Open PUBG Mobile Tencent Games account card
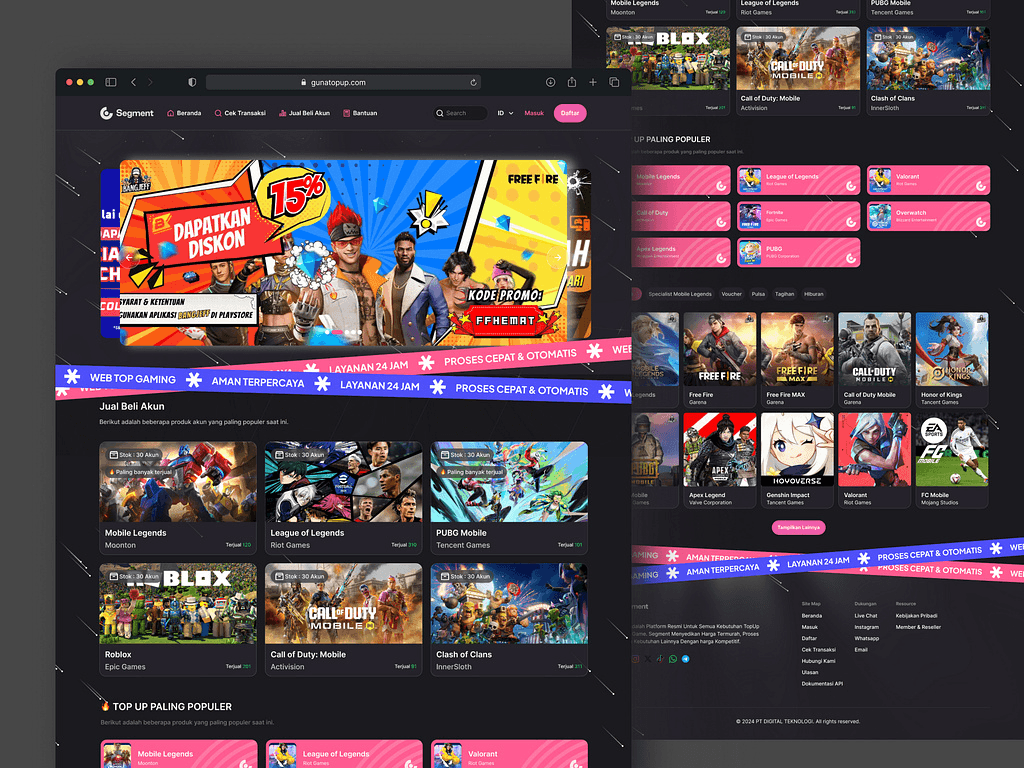The image size is (1024, 768). point(509,498)
